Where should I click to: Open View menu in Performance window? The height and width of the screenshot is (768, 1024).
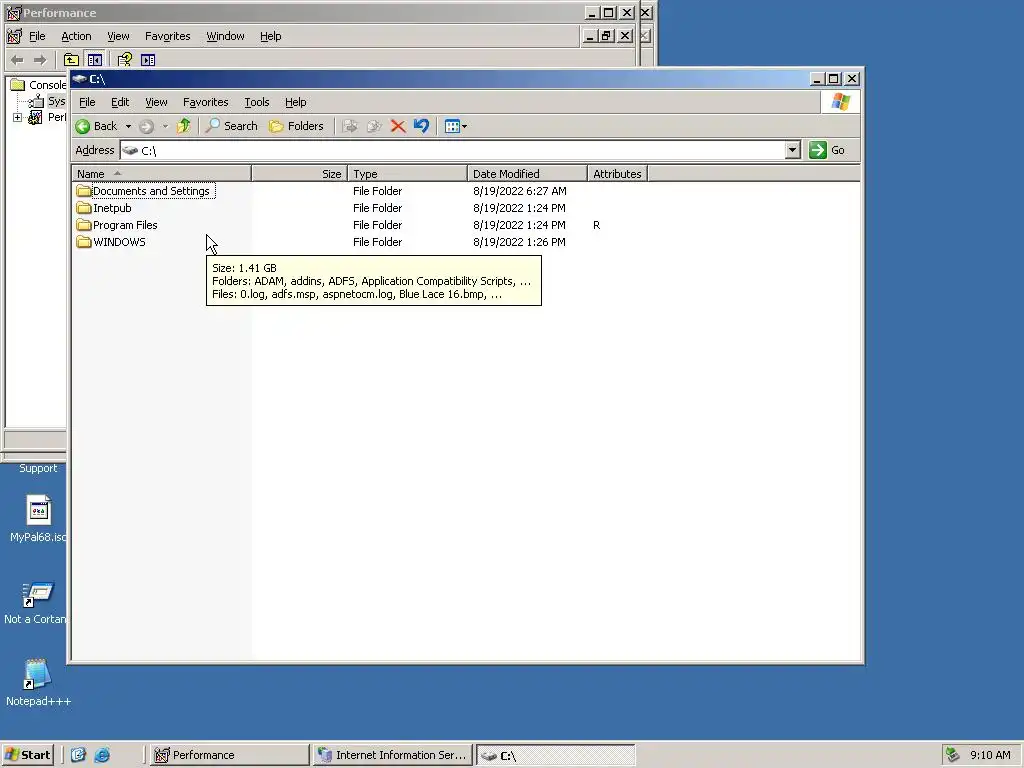[118, 36]
